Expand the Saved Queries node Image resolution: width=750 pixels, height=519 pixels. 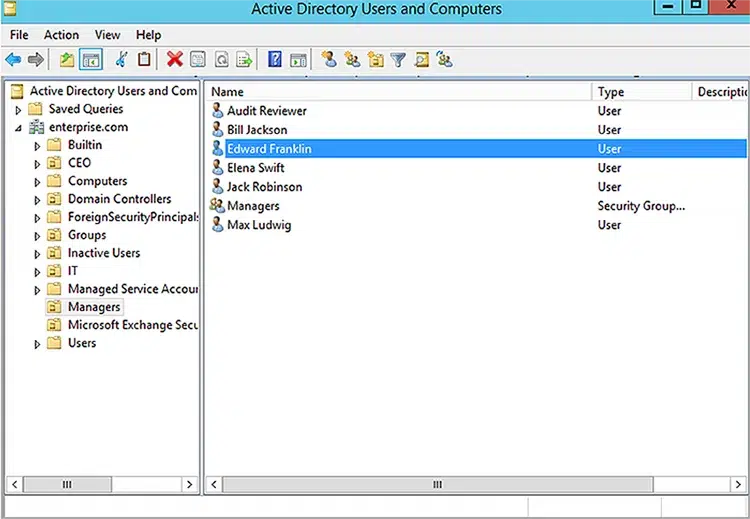[18, 110]
